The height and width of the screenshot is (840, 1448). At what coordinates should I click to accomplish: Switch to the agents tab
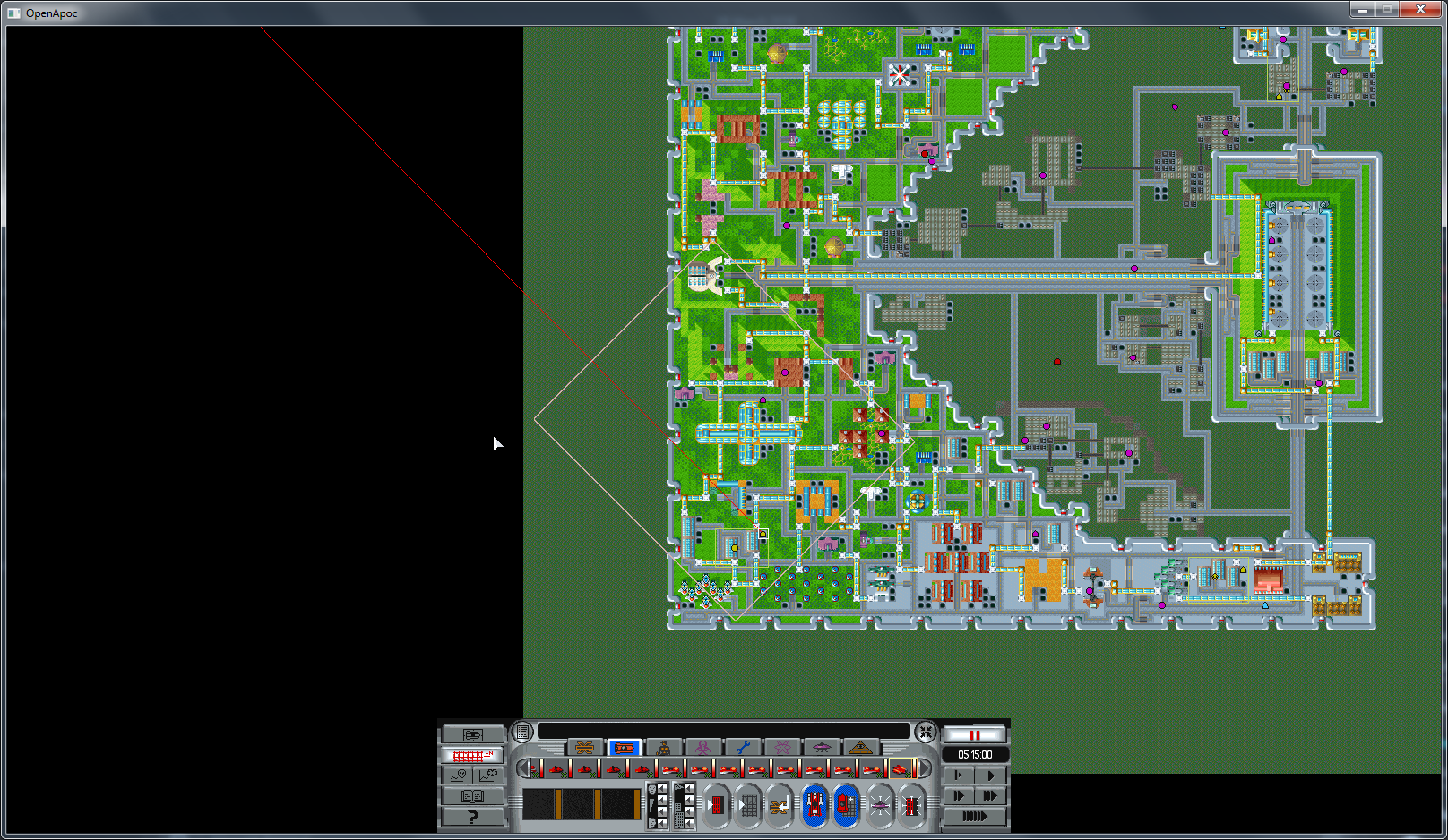pyautogui.click(x=664, y=748)
